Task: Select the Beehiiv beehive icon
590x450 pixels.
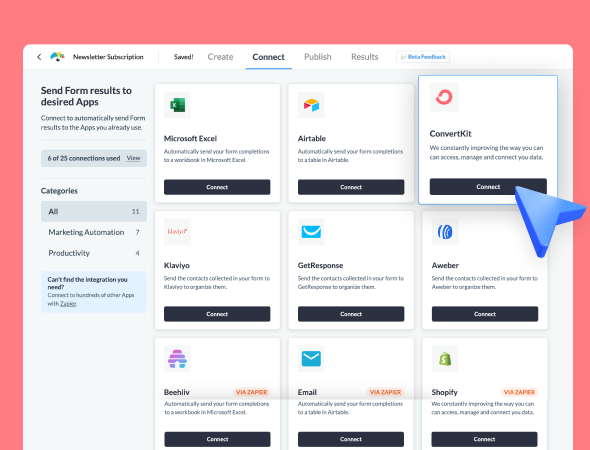Action: click(x=178, y=359)
